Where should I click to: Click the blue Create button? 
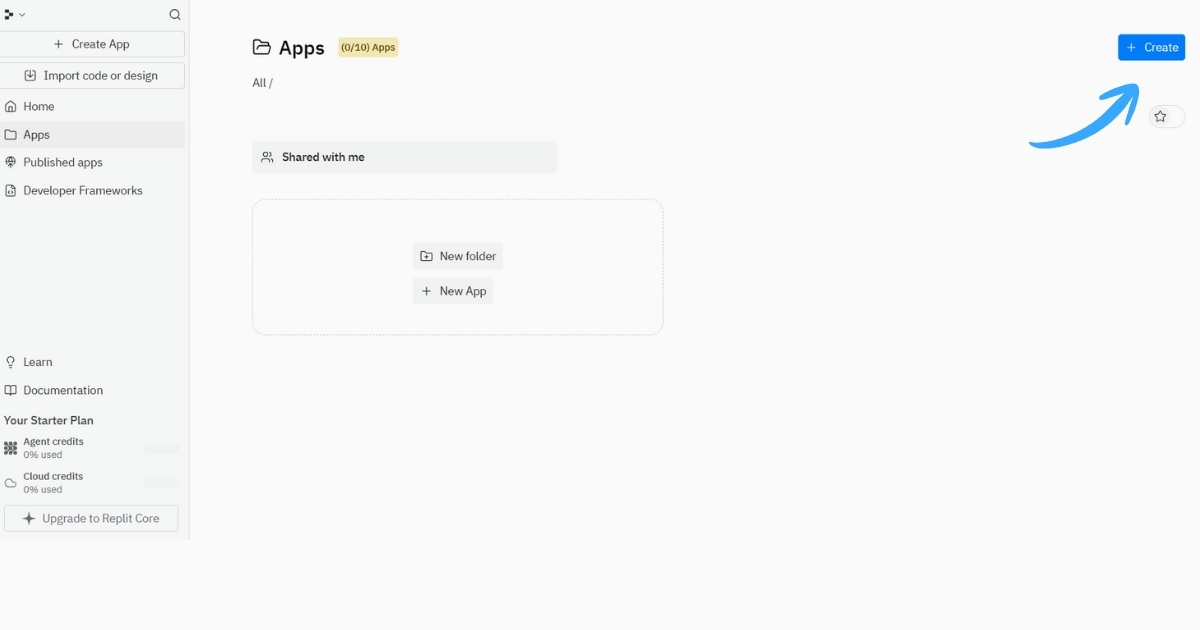pos(1151,47)
